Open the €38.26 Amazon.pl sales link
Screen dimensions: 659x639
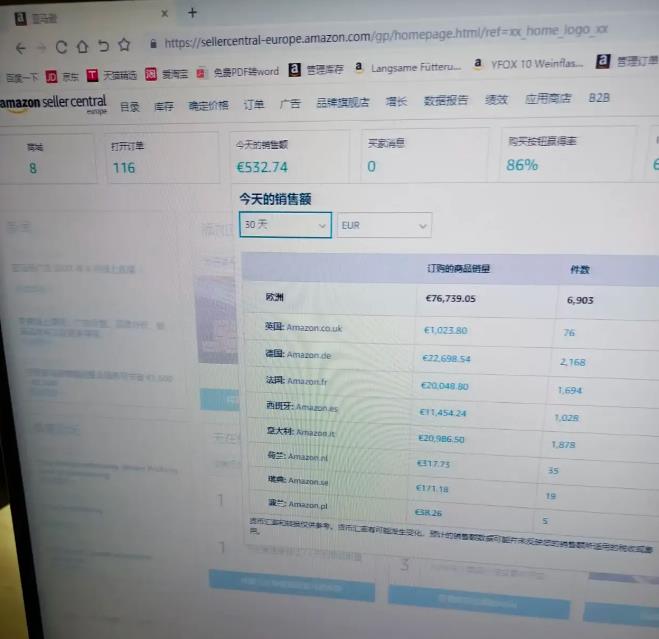[428, 513]
